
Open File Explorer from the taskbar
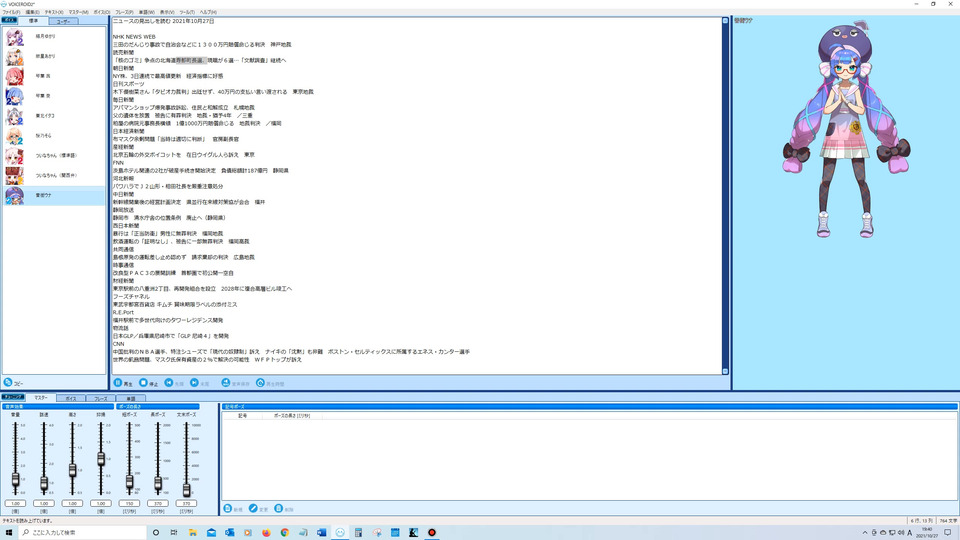coord(193,533)
